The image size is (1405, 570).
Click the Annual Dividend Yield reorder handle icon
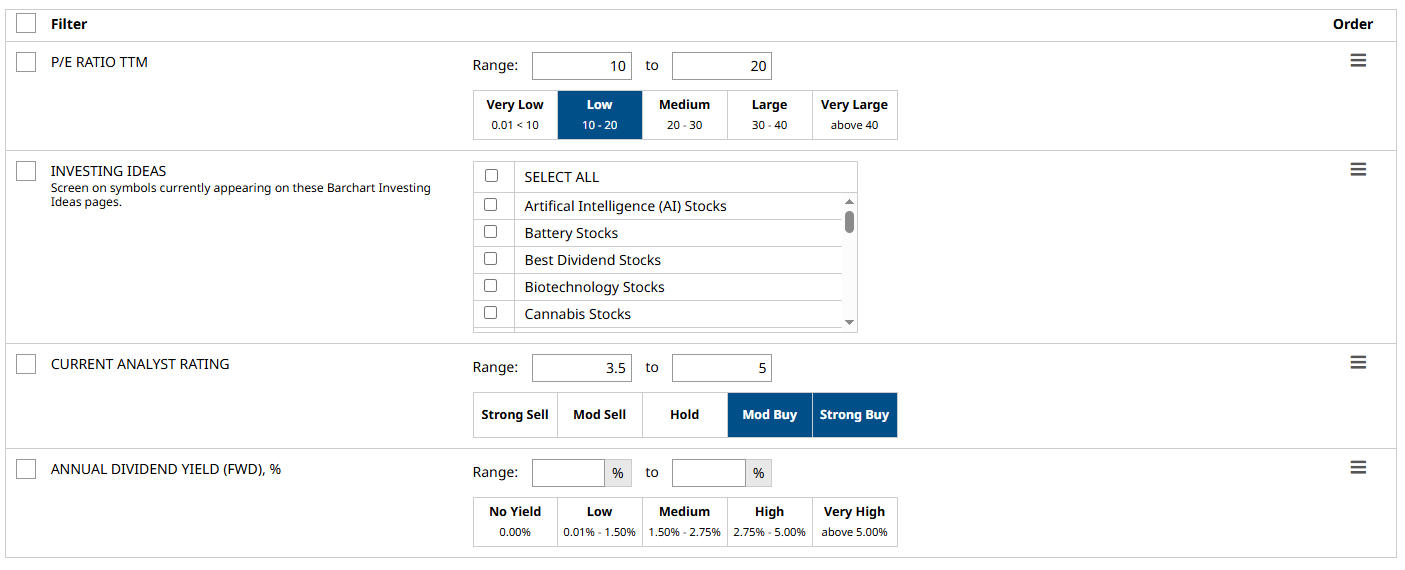pos(1358,468)
